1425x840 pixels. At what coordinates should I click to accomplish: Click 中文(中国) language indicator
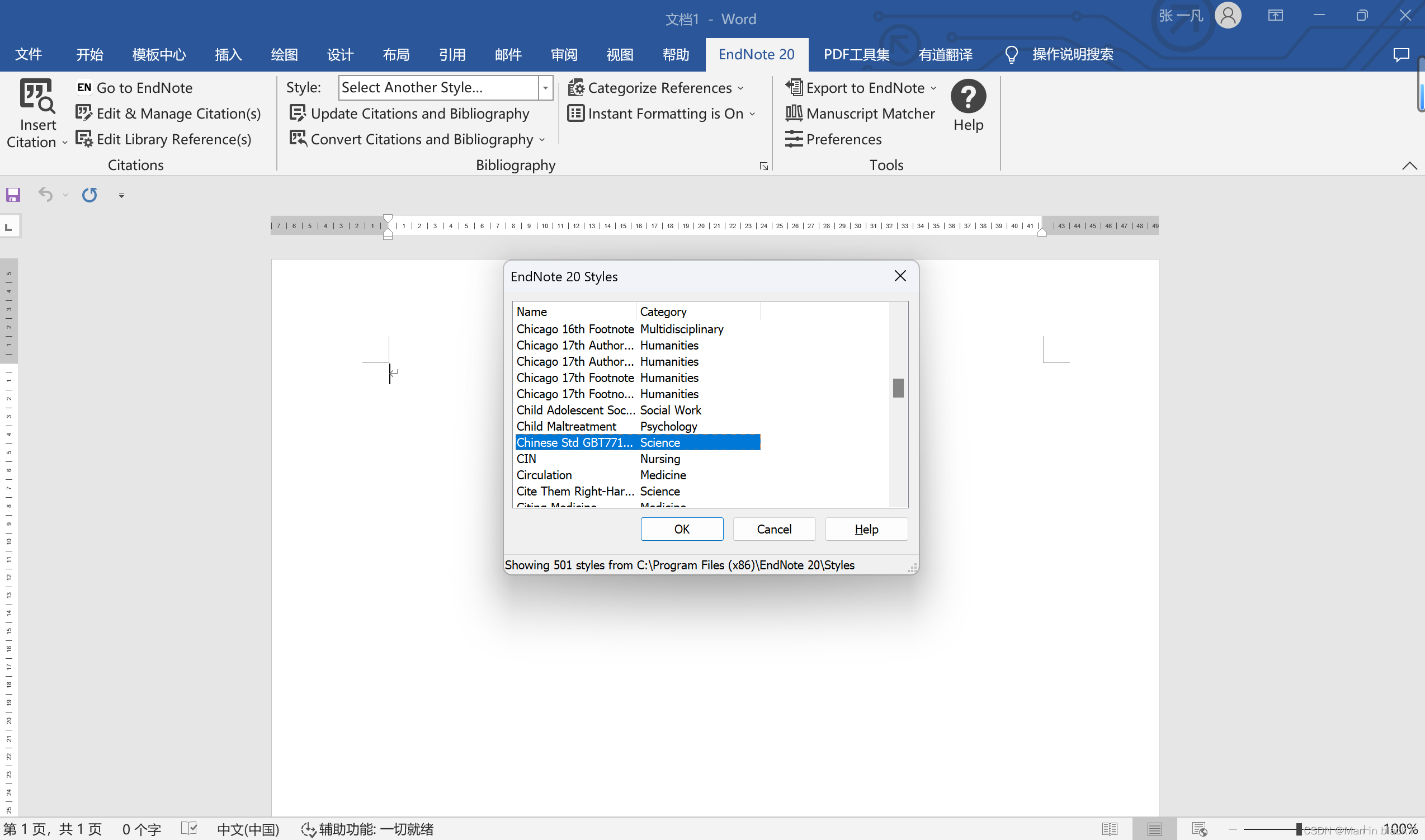pos(248,829)
